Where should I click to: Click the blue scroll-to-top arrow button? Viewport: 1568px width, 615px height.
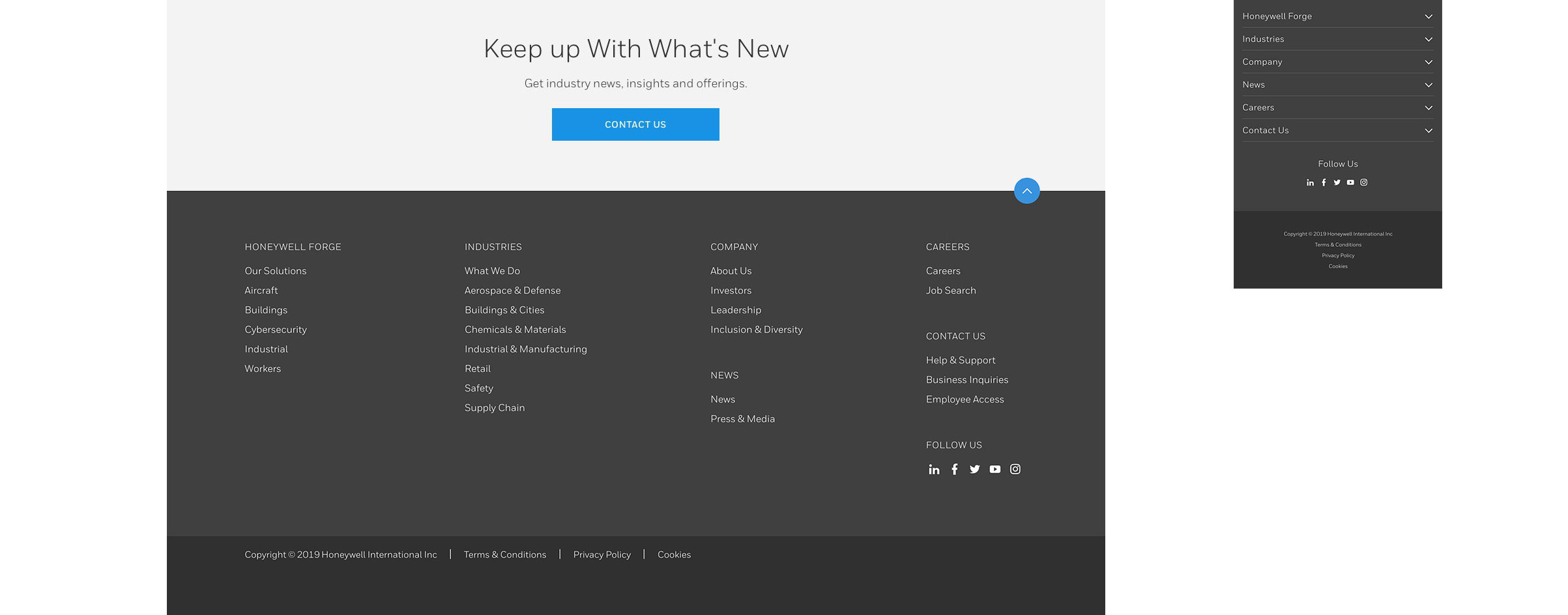click(1026, 191)
